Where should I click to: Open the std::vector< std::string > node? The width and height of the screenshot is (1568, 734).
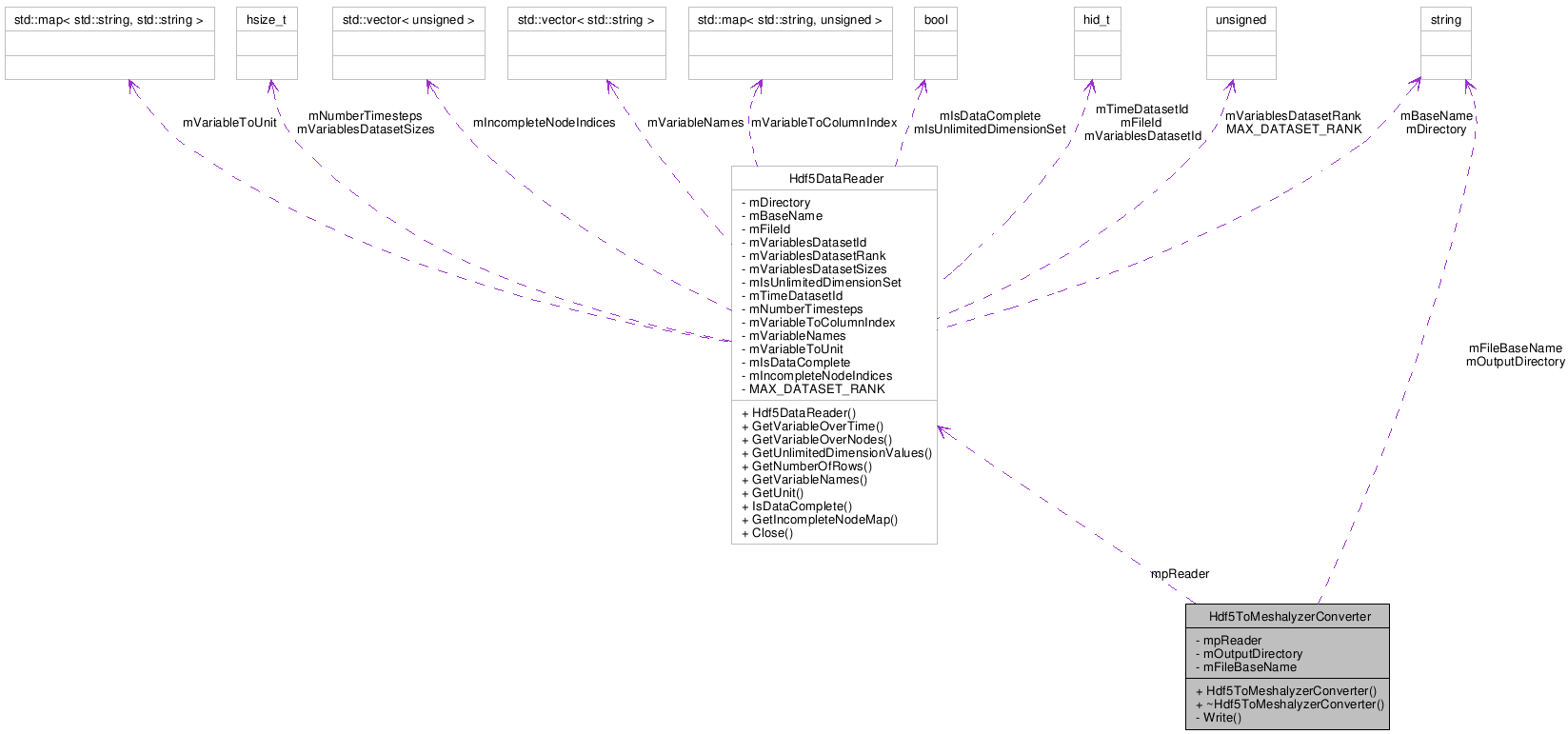[586, 43]
